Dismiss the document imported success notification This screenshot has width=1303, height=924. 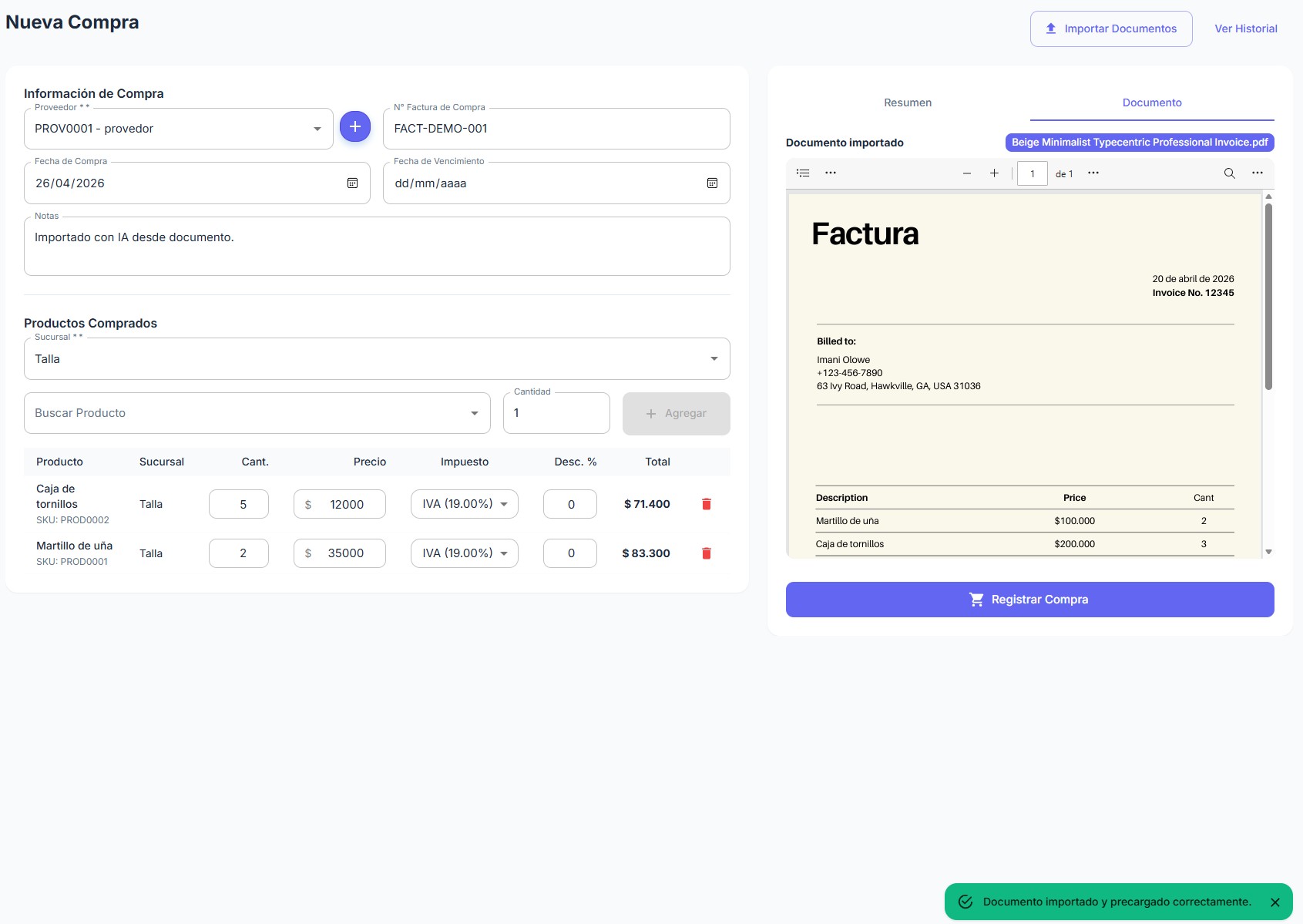pos(1275,902)
